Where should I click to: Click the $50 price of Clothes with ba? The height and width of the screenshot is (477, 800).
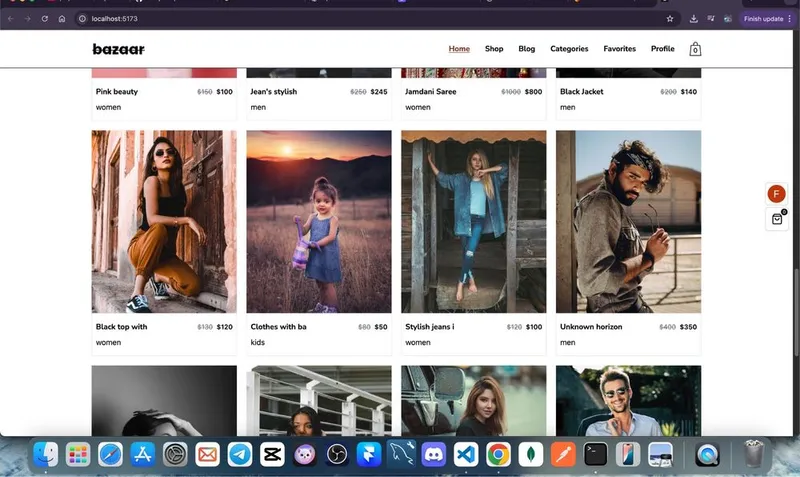(x=381, y=327)
